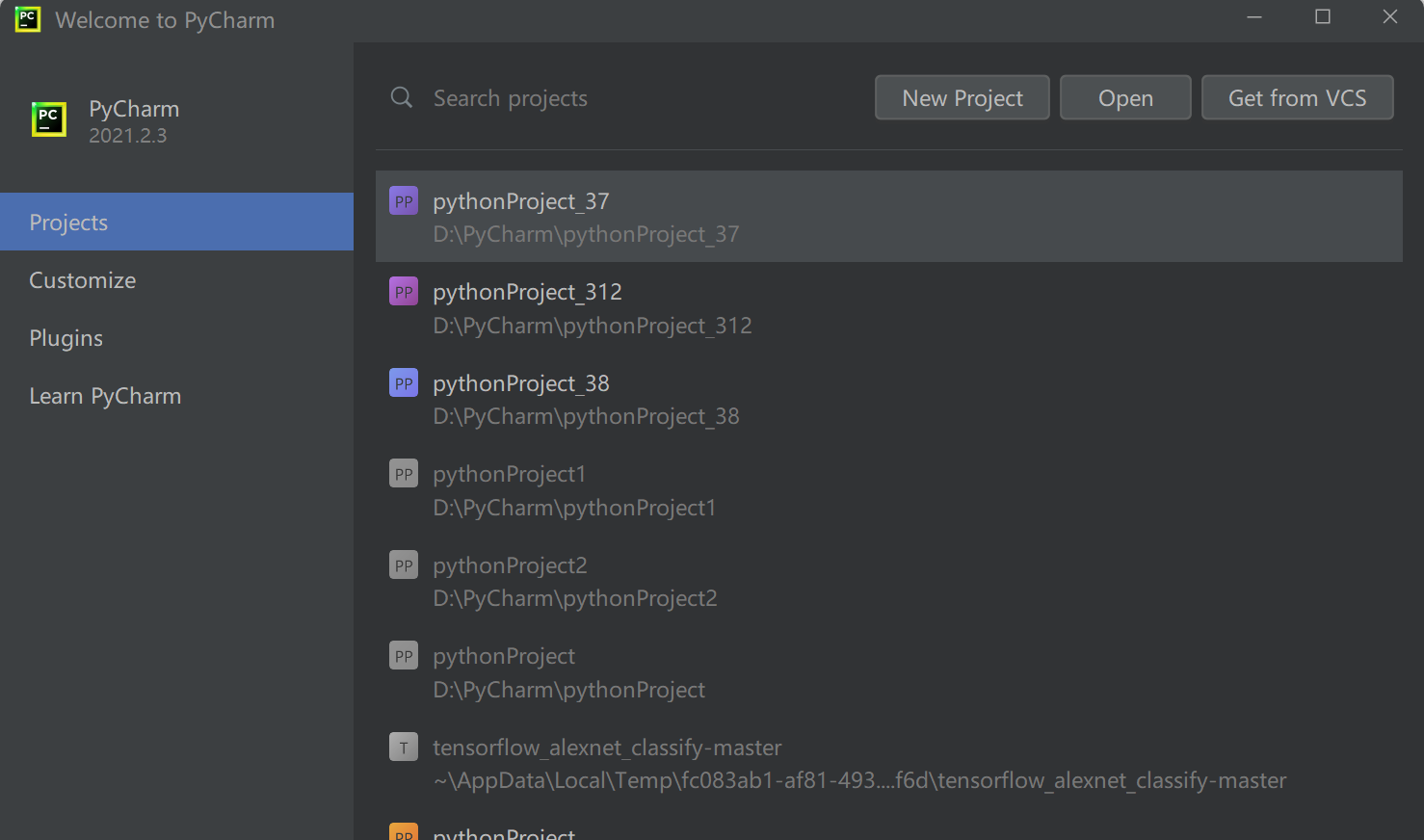Image resolution: width=1424 pixels, height=840 pixels.
Task: Click the T icon of tensorflow_alexnet_classify-master
Action: coord(404,748)
